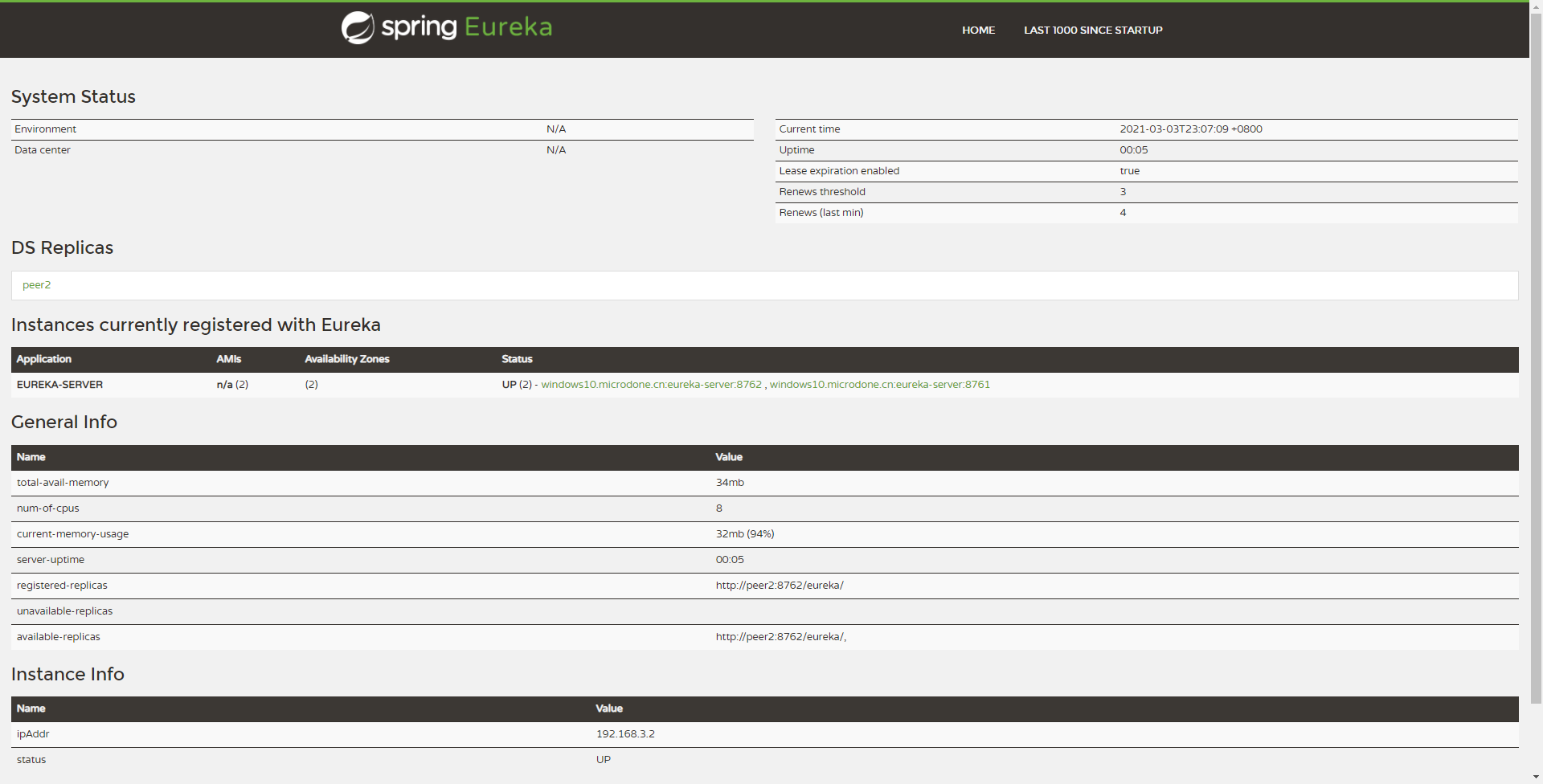Select the total-avail-memory value 34mb
The width and height of the screenshot is (1543, 784).
[730, 483]
